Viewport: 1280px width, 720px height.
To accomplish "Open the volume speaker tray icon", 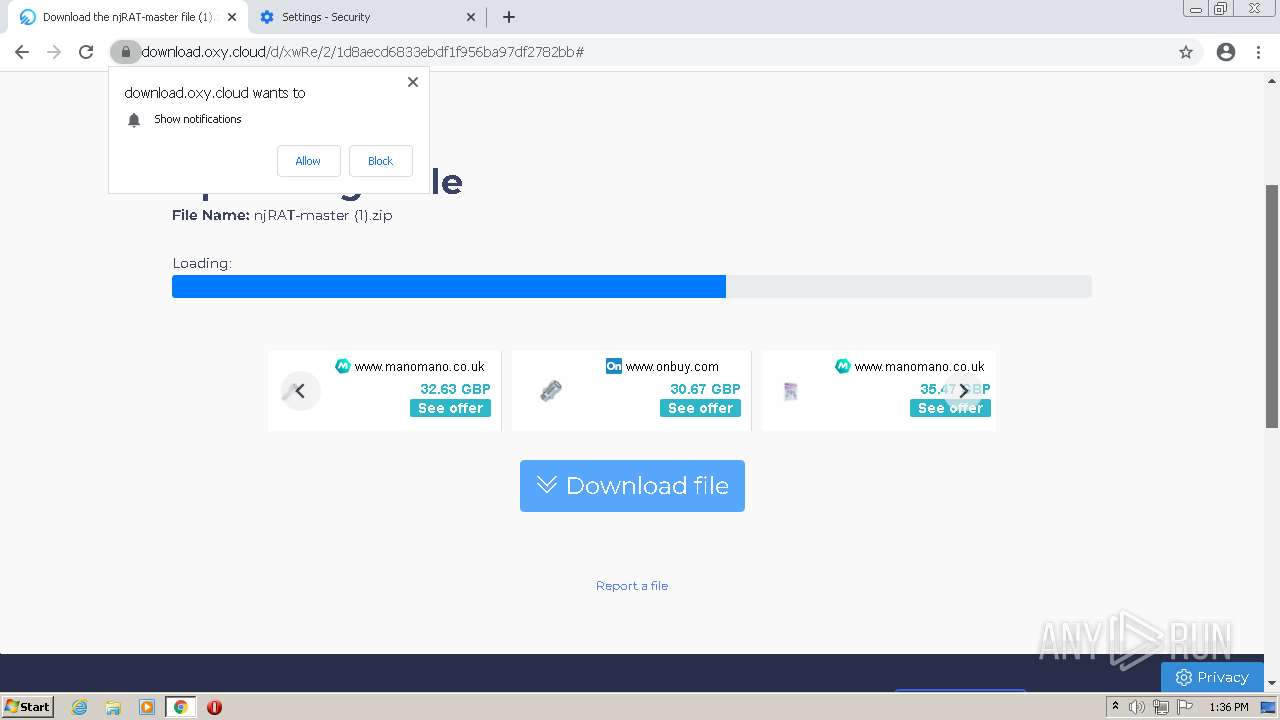I will point(1137,707).
